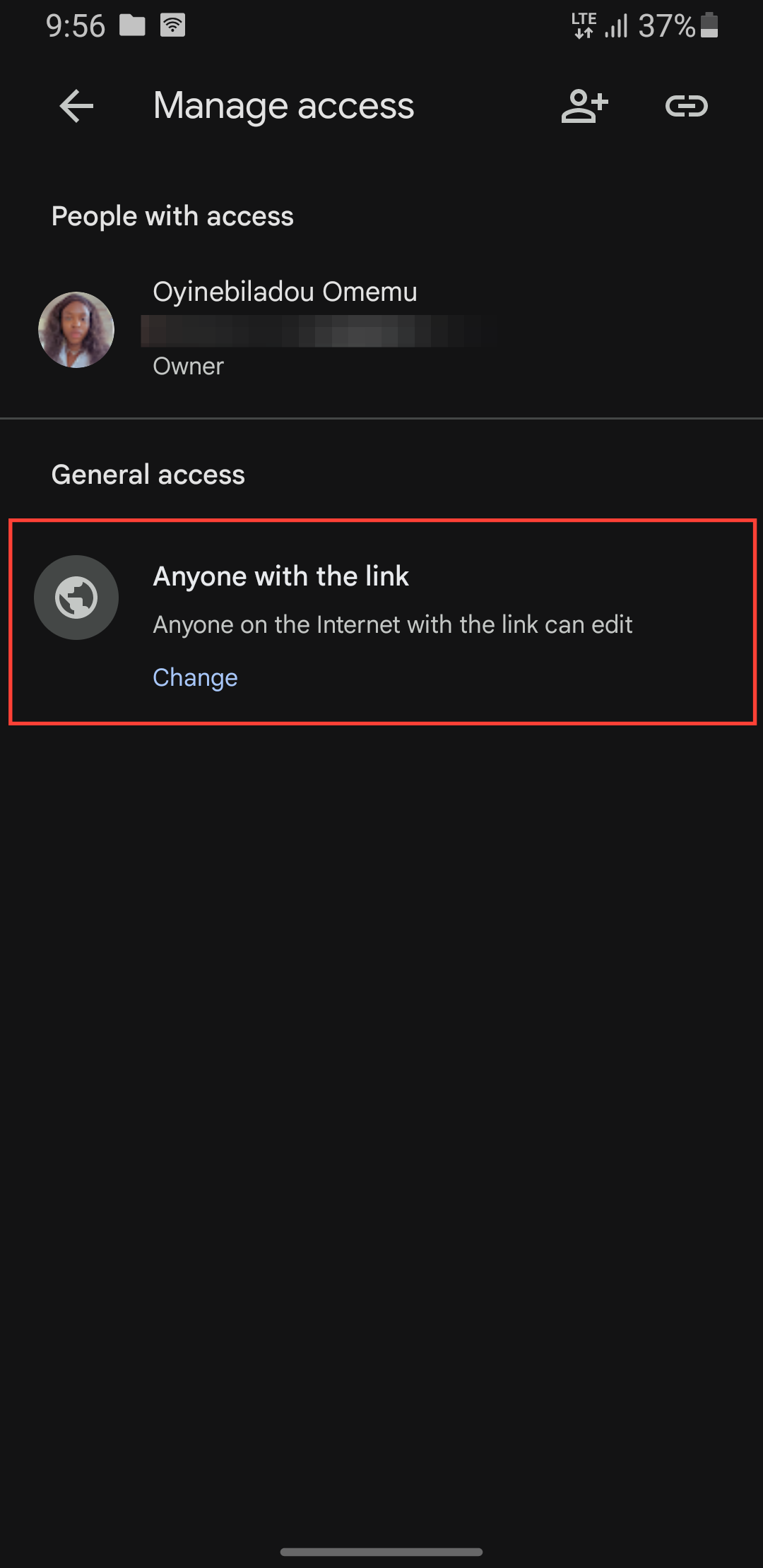763x1568 pixels.
Task: Tap the back arrow to exit Manage access
Action: click(76, 106)
